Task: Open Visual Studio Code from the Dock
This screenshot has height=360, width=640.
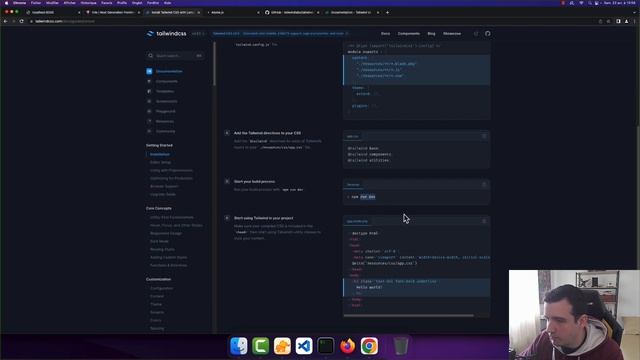Action: click(x=304, y=346)
